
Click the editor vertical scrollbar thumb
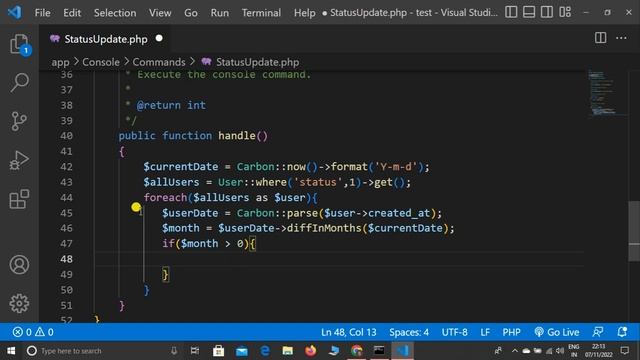coord(634,231)
